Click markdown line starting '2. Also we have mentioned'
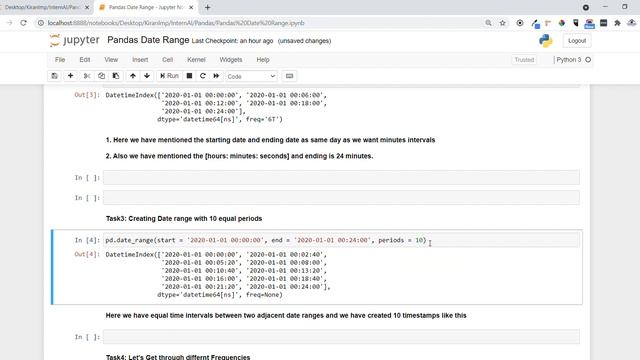The image size is (640, 360). [x=239, y=156]
